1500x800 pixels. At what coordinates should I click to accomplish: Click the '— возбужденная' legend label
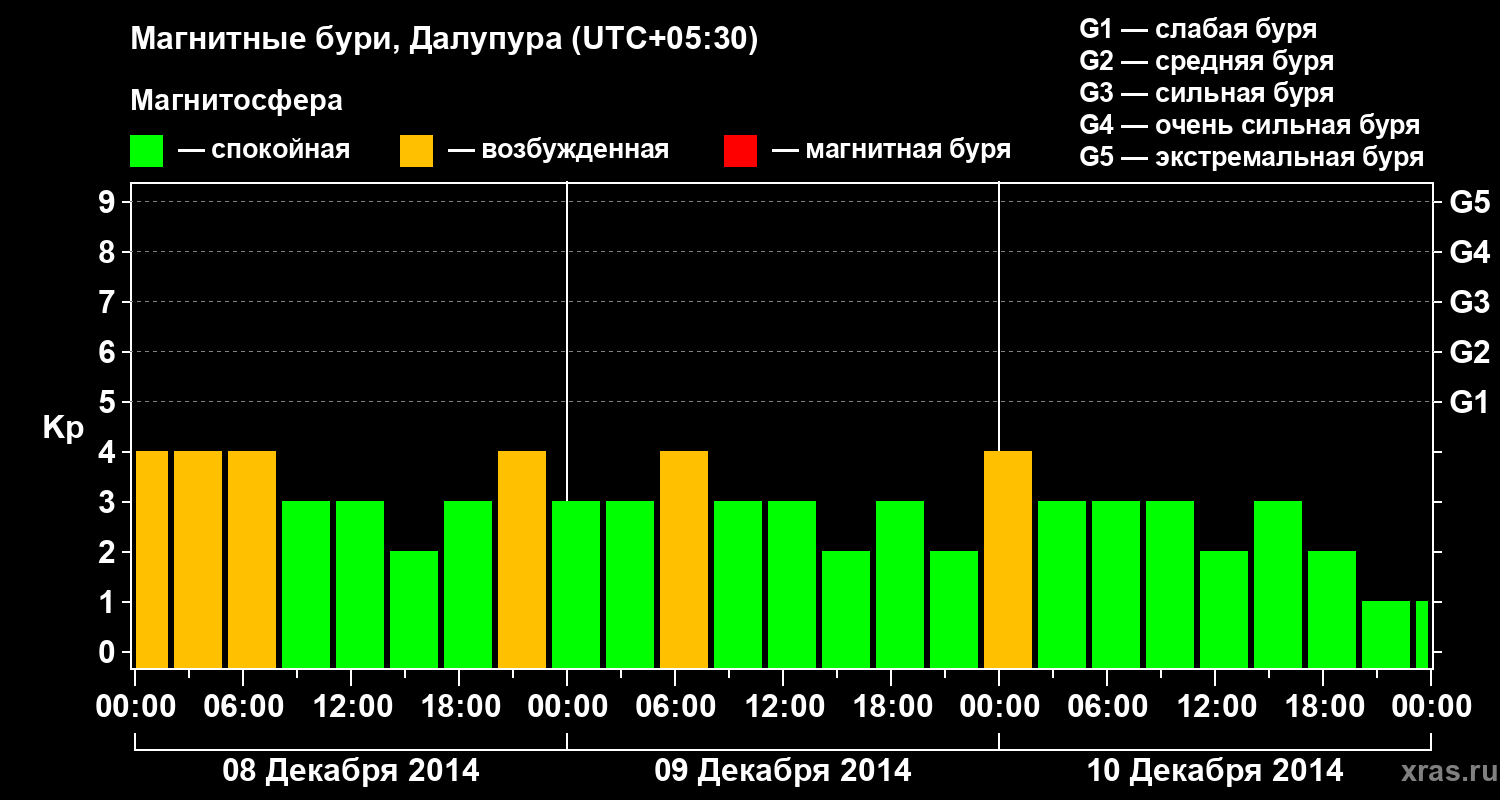pyautogui.click(x=558, y=150)
